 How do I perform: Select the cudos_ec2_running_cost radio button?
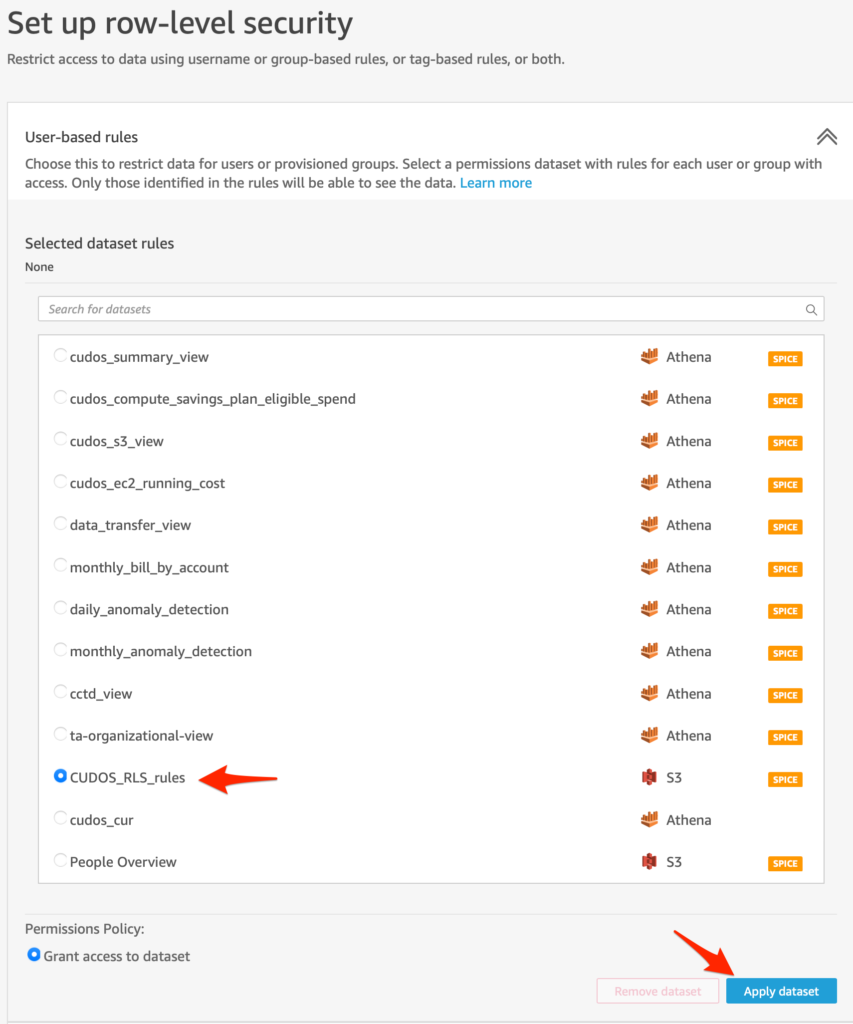pos(61,482)
